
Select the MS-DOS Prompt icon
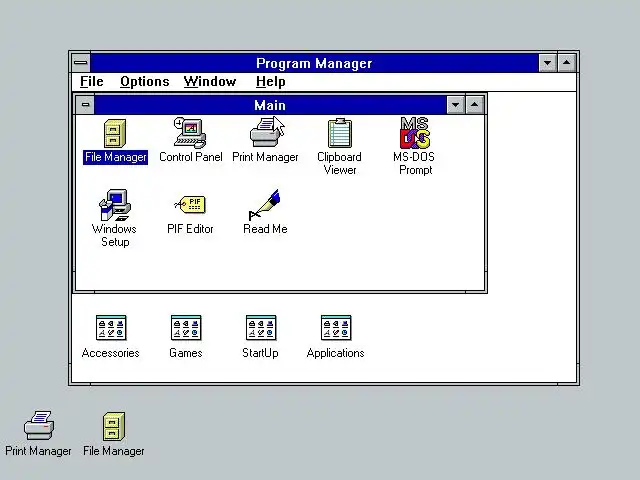click(415, 133)
